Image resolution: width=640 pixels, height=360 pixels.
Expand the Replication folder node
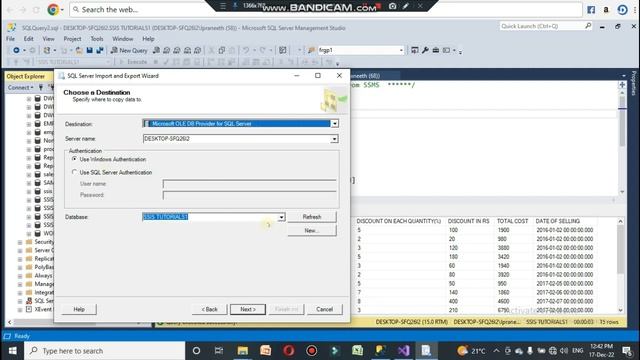(x=20, y=259)
